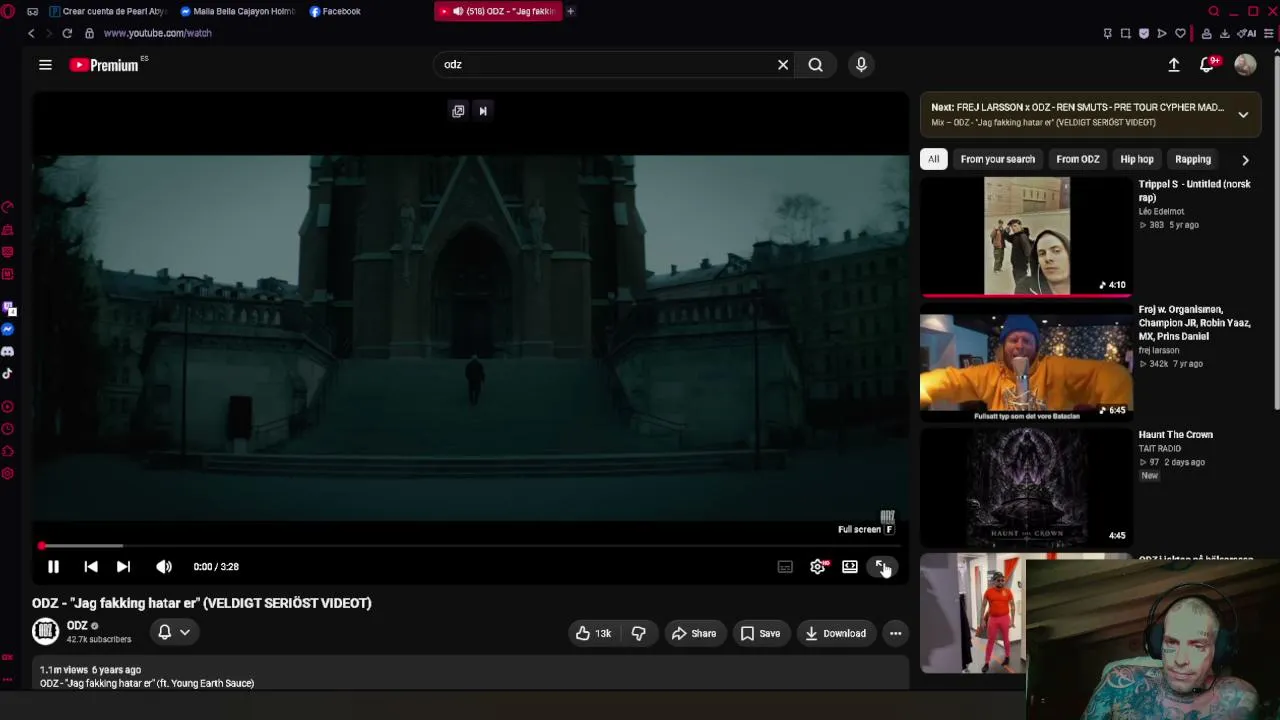Submit search with magnifier icon
The image size is (1280, 720).
click(816, 65)
